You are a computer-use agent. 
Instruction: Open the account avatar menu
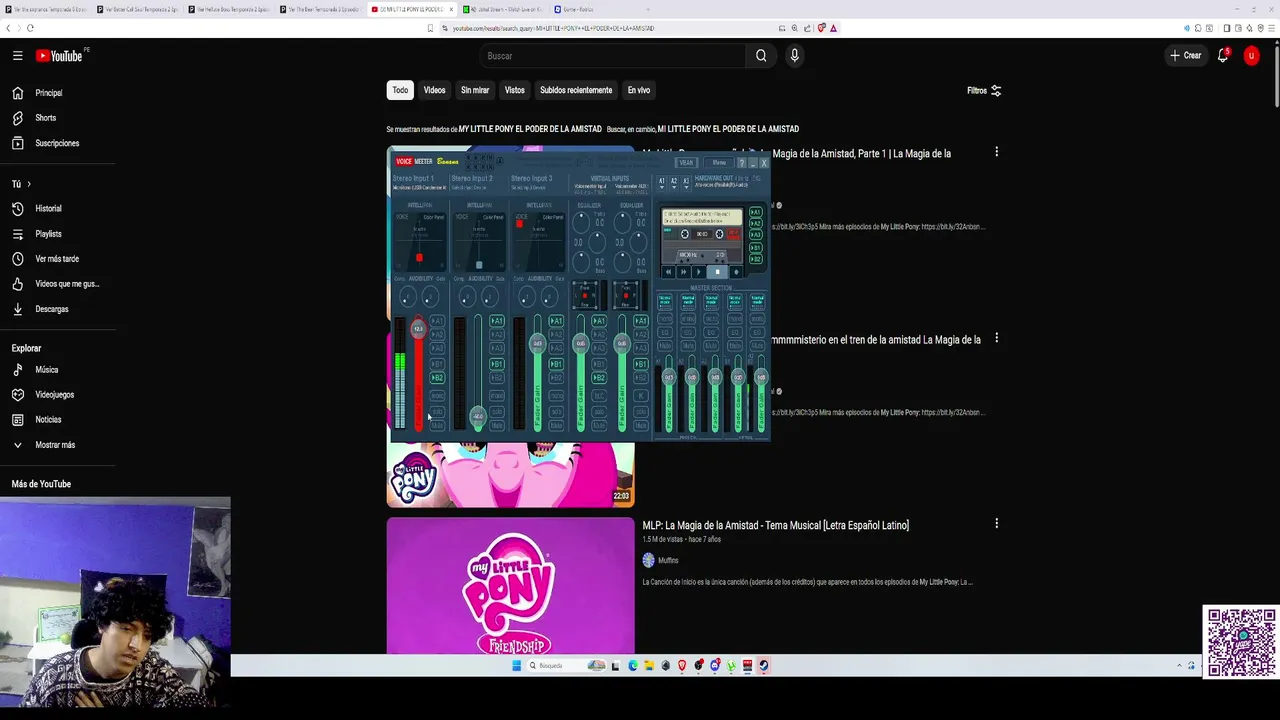1251,56
